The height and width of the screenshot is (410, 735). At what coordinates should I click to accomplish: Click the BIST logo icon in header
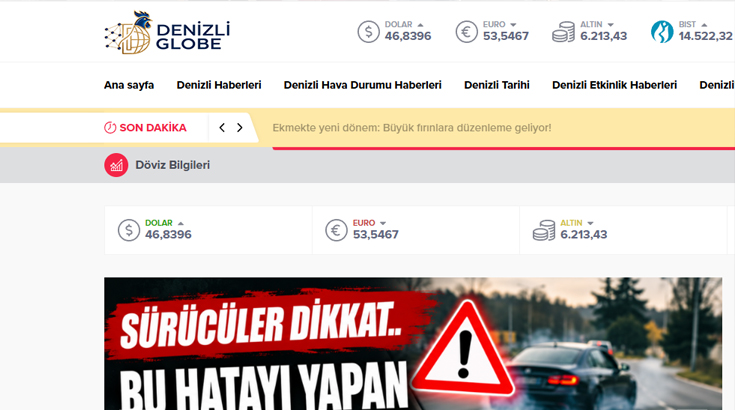click(662, 32)
